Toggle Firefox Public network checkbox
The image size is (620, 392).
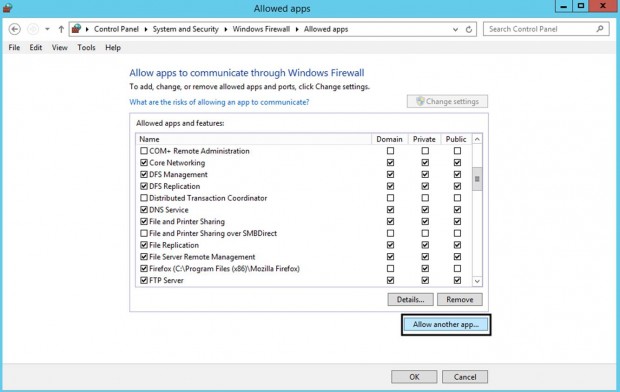pos(457,269)
